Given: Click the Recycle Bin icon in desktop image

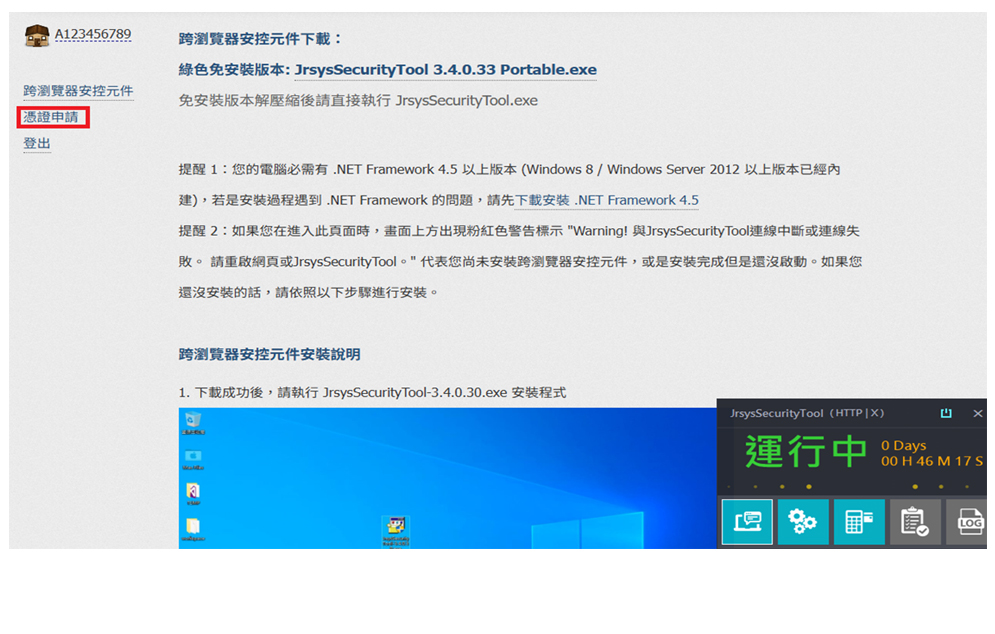Looking at the screenshot, I should tap(194, 422).
